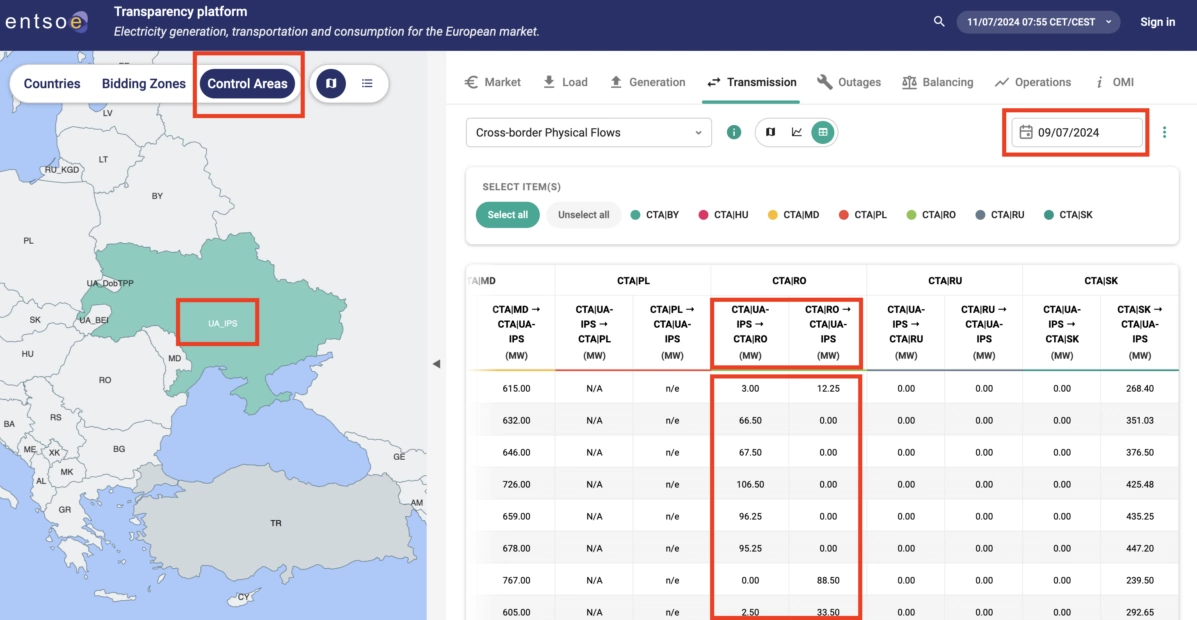Click Select all items
Screen dimensions: 1197x620
(508, 215)
